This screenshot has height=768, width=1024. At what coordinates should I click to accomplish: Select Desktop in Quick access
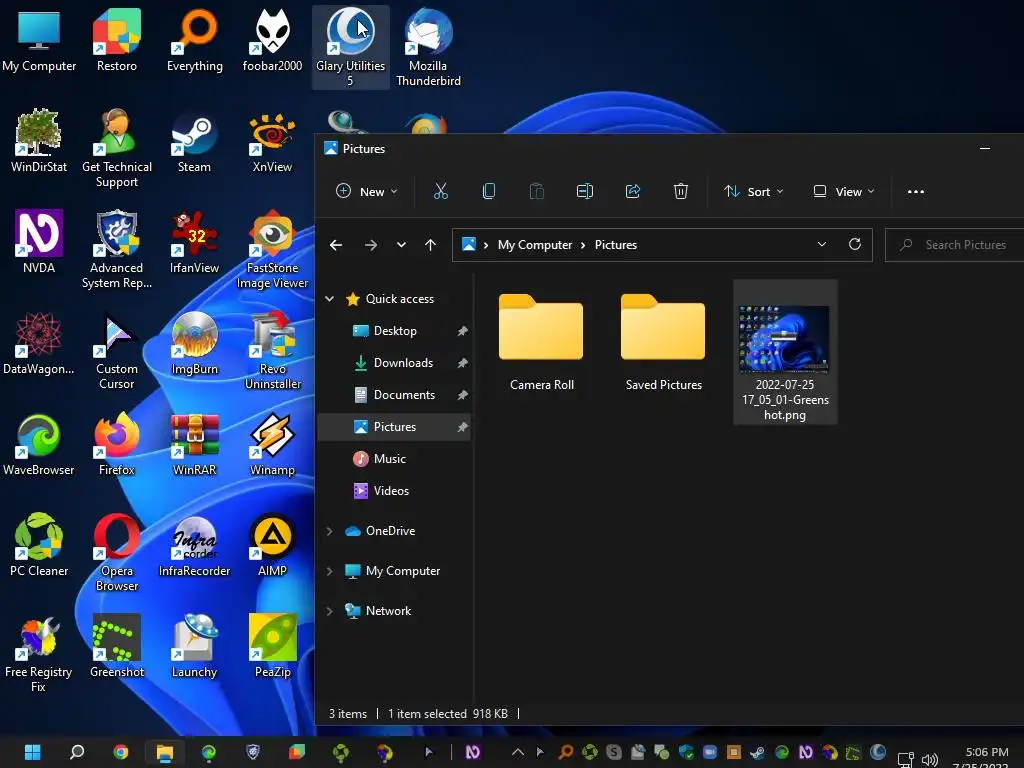[394, 331]
